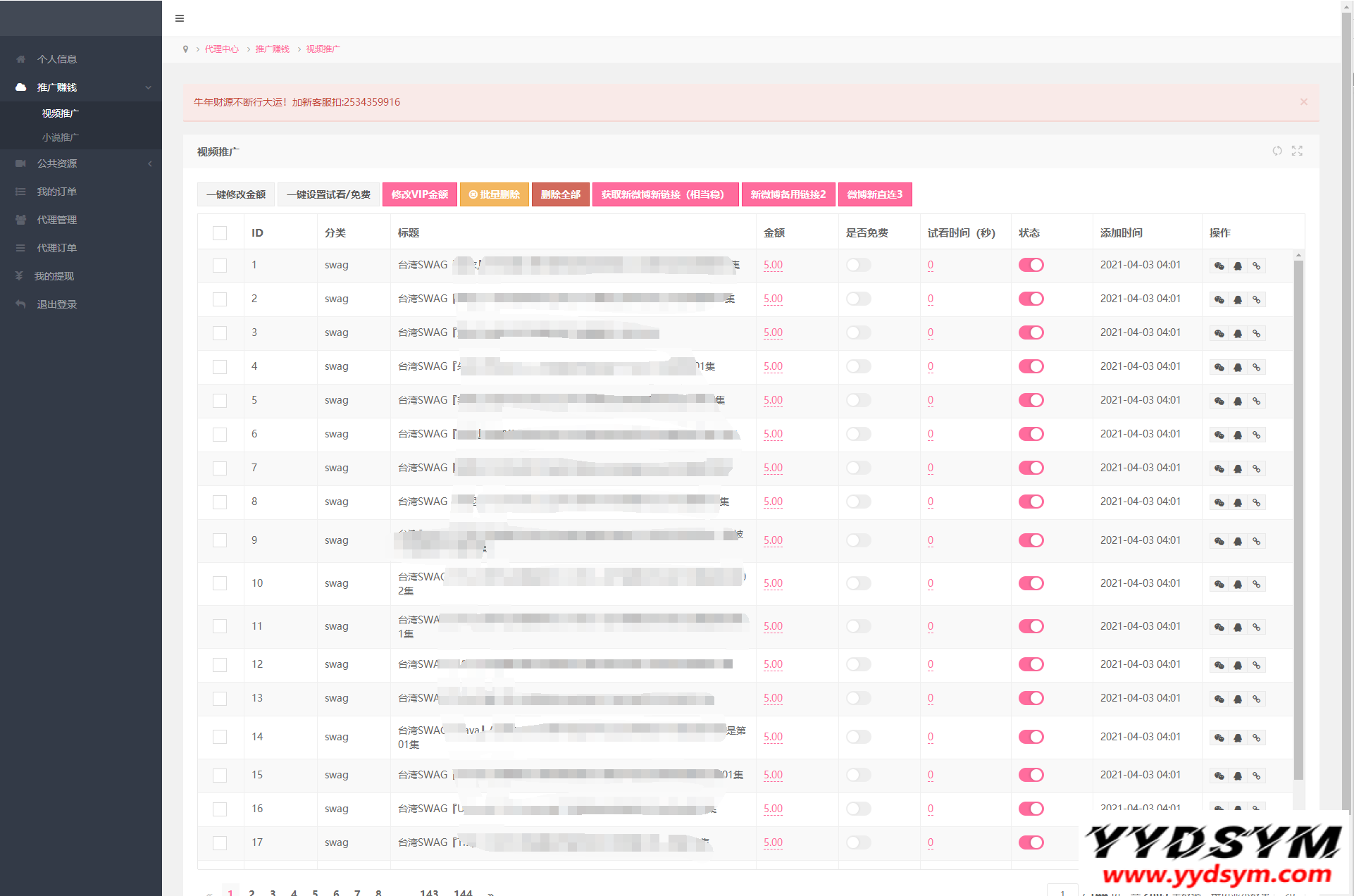Click the table vertical scrollbar thumb

tap(1298, 521)
